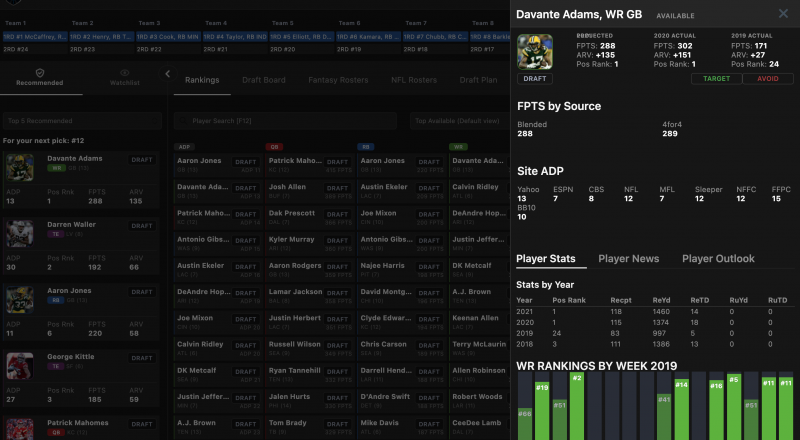
Task: Open the Draft Board tab
Action: tap(264, 80)
